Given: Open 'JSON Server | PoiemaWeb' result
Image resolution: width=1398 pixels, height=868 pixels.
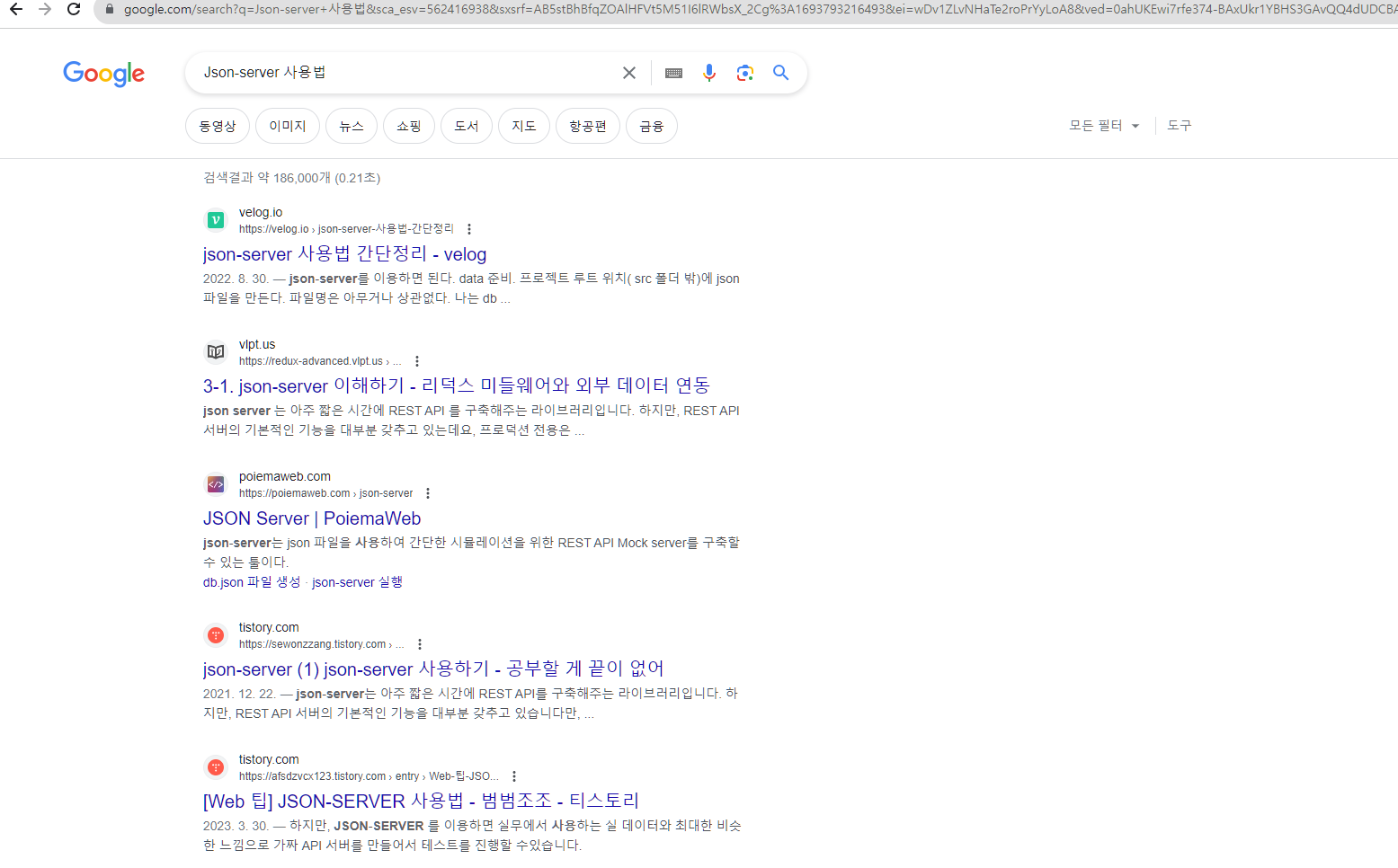Looking at the screenshot, I should (x=312, y=518).
